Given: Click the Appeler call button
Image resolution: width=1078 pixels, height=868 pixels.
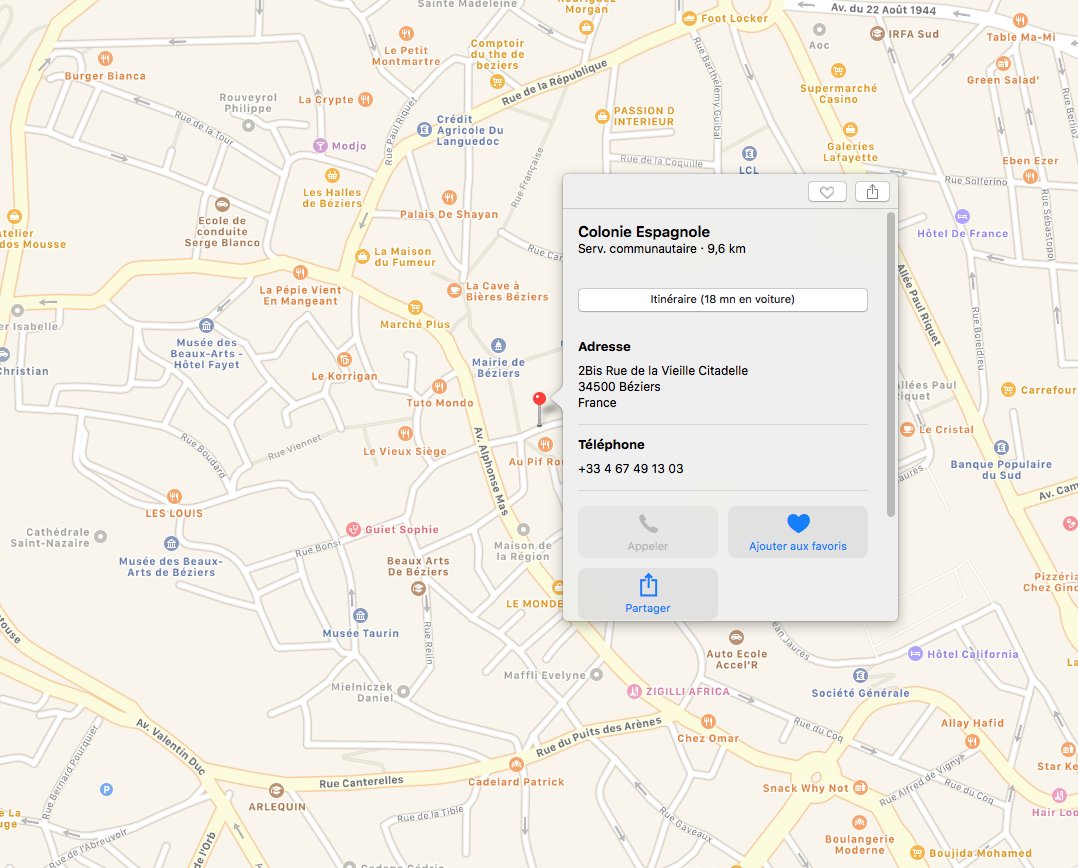Looking at the screenshot, I should click(648, 532).
